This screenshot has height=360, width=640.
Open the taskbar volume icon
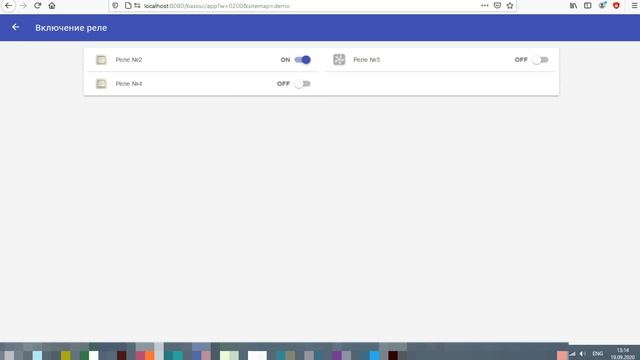(582, 354)
